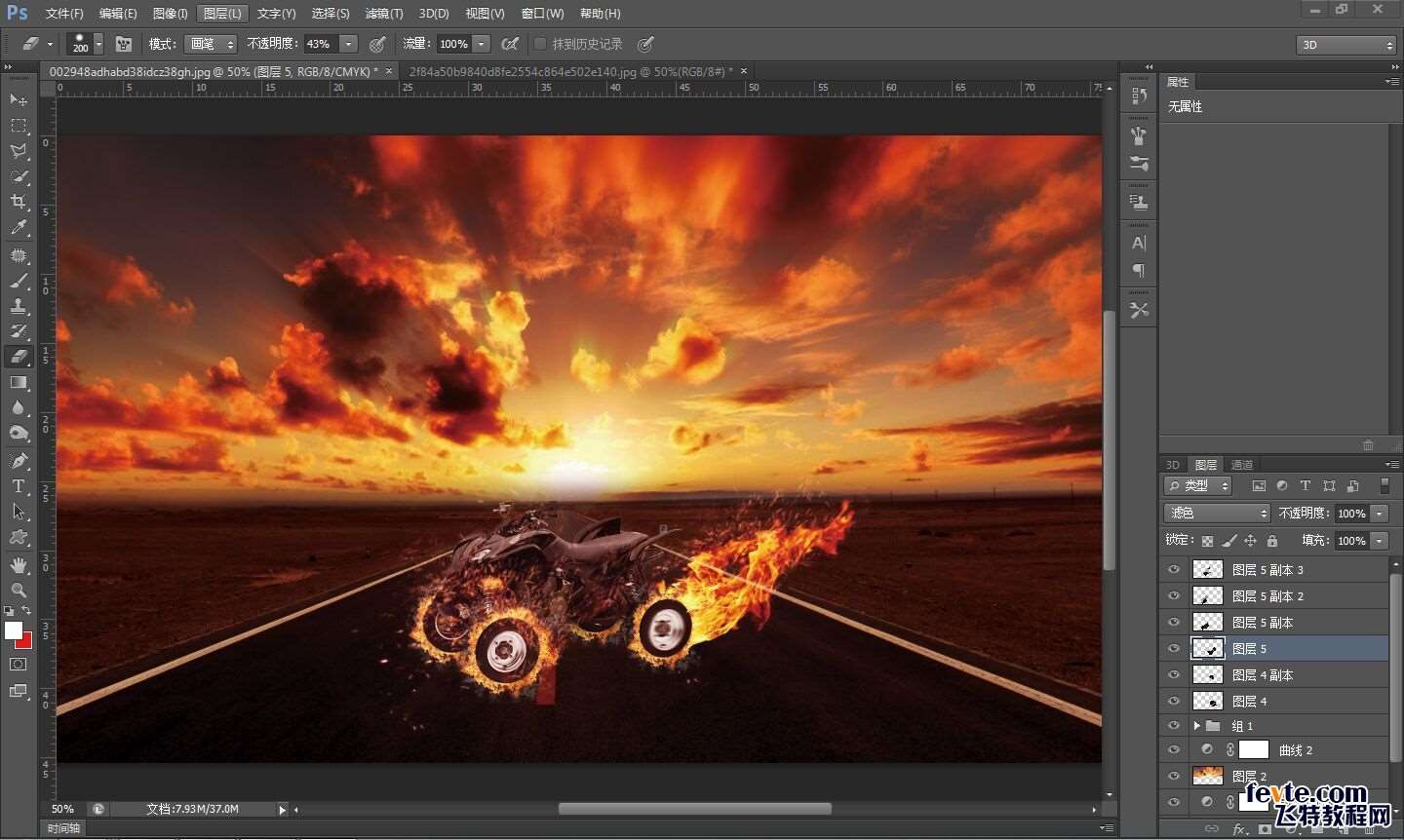Click the horizontal canvas scrollbar
This screenshot has width=1404, height=840.
pos(694,809)
